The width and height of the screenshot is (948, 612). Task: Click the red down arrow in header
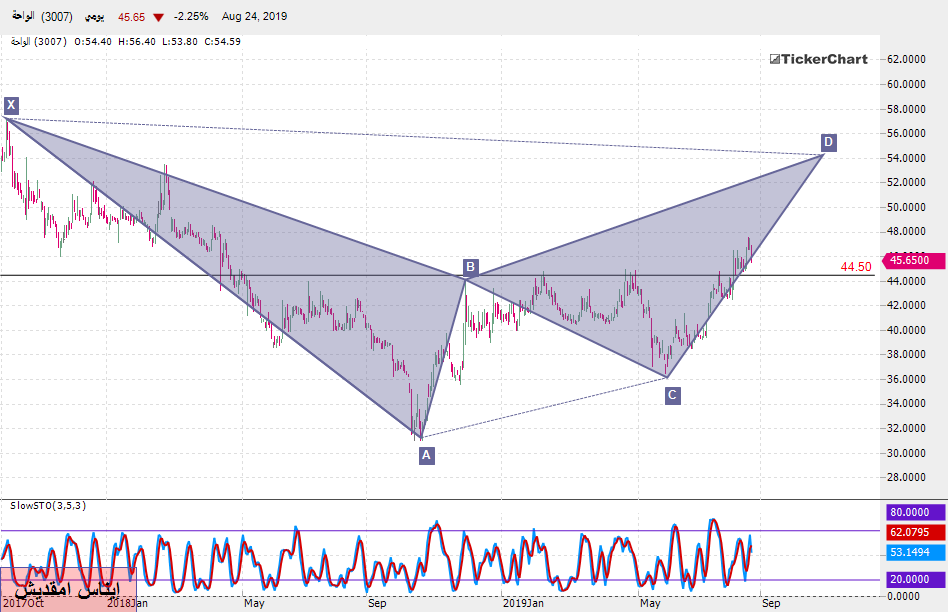pos(159,17)
